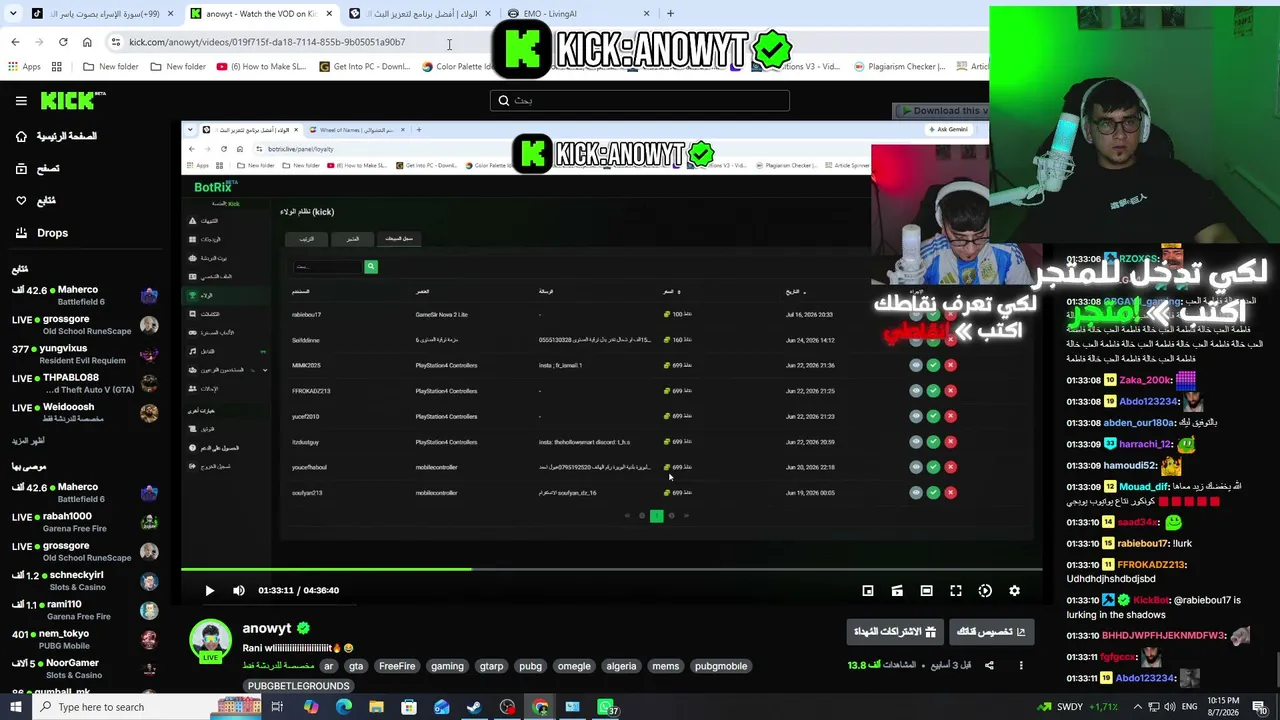Select the FreeFire tag
The image size is (1280, 720).
[x=397, y=666]
